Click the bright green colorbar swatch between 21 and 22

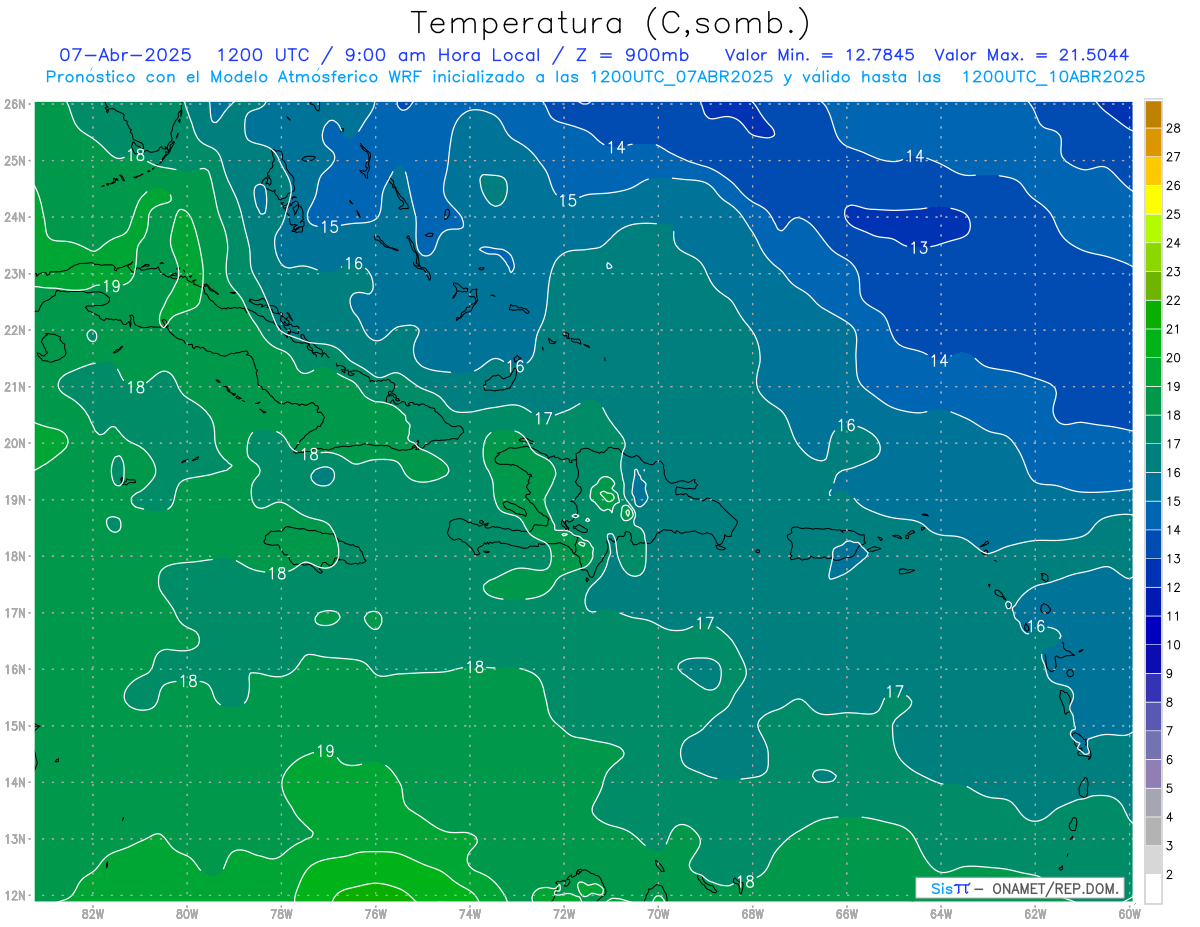point(1153,314)
